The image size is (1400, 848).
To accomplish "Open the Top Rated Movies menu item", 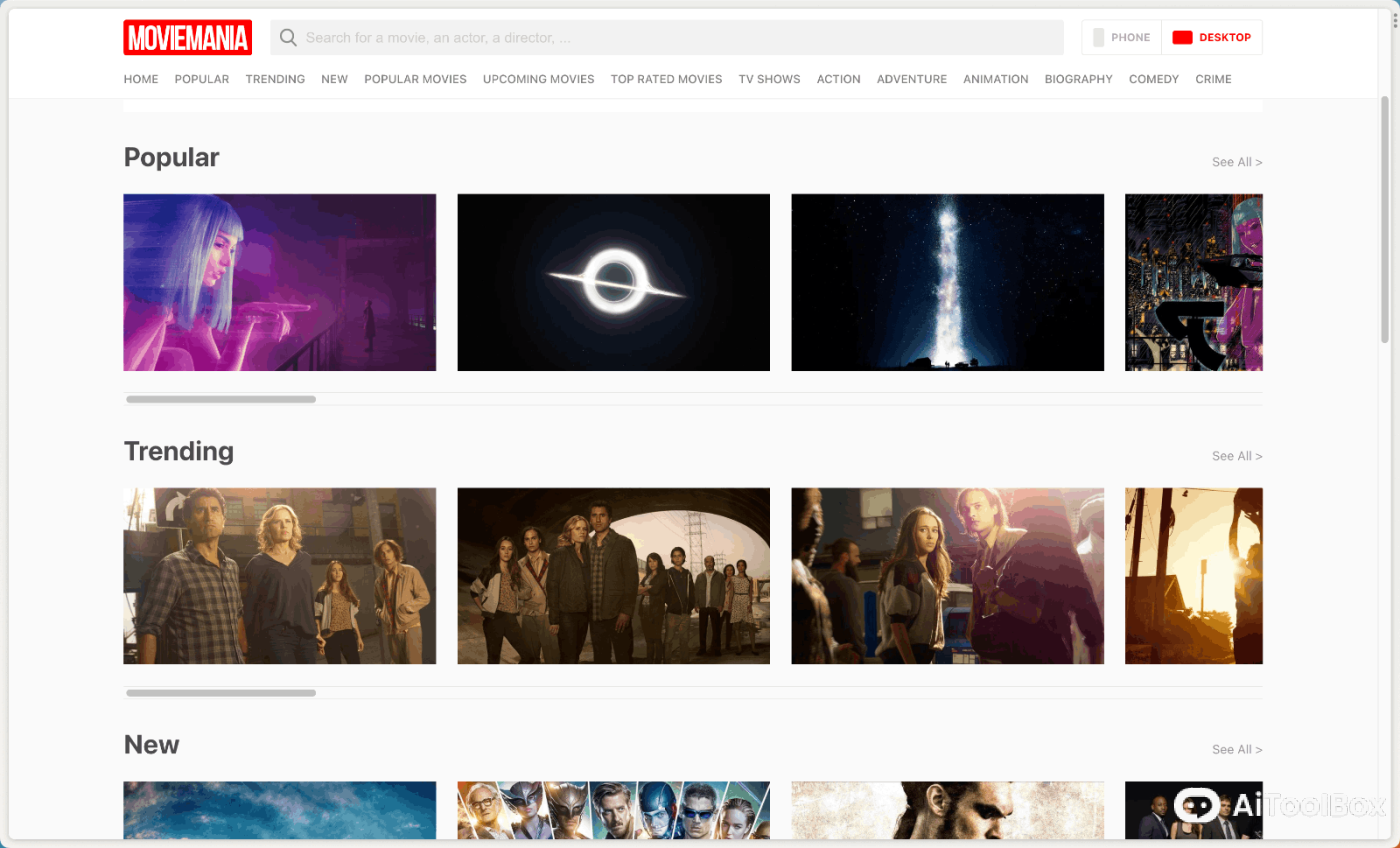I will click(x=666, y=79).
